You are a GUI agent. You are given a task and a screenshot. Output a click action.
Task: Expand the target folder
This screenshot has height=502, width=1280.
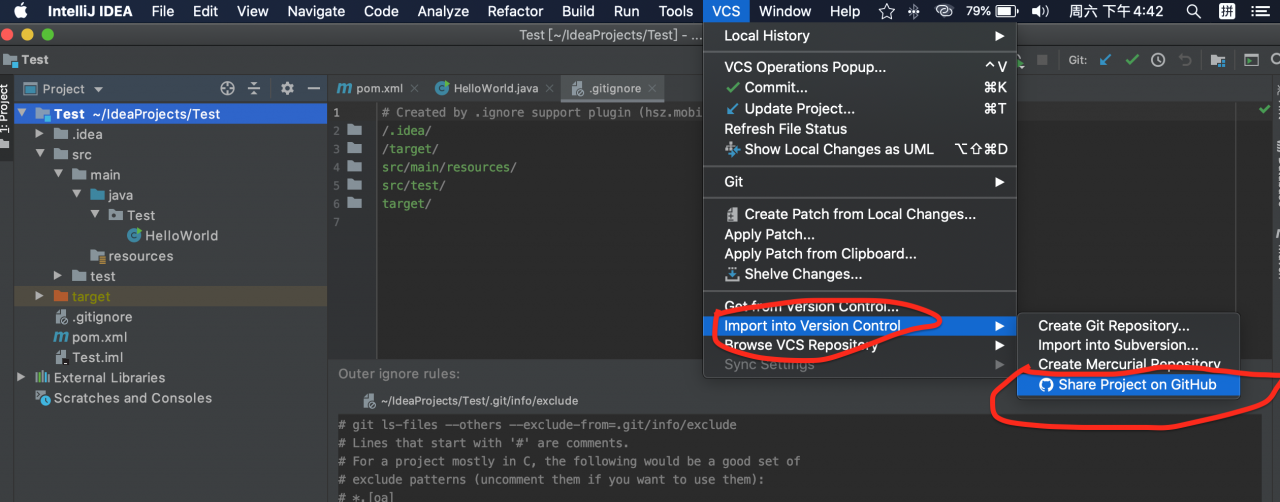click(39, 296)
